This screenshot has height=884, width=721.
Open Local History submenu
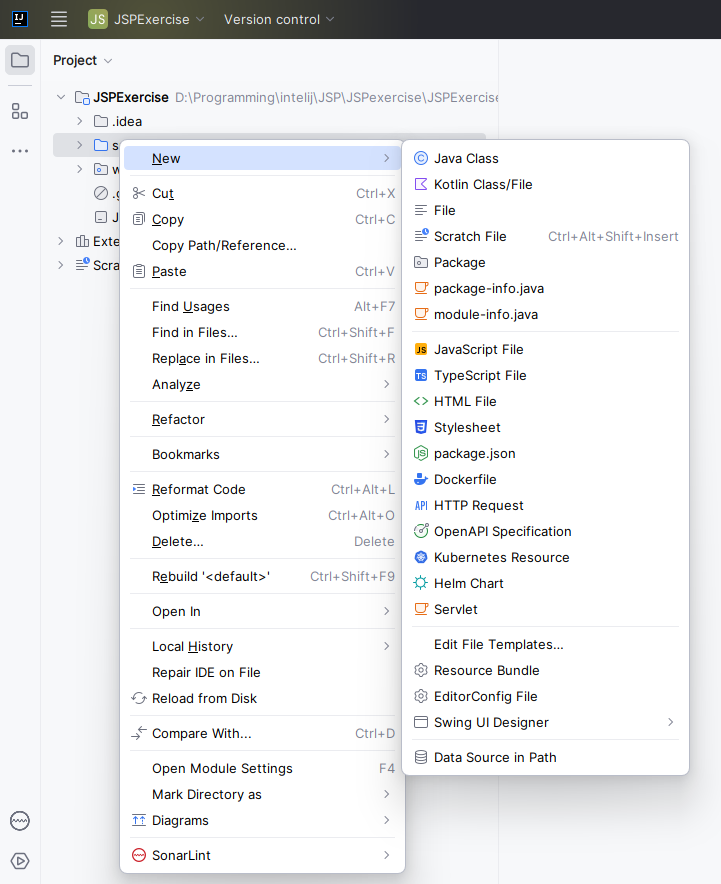tap(262, 646)
